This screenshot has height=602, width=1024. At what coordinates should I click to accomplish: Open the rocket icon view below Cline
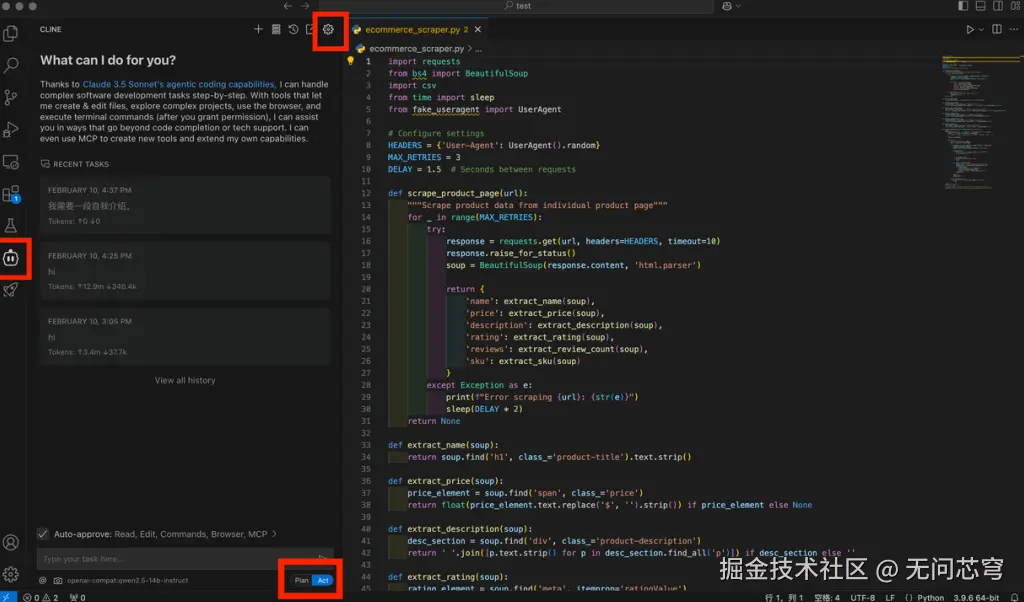tap(10, 290)
